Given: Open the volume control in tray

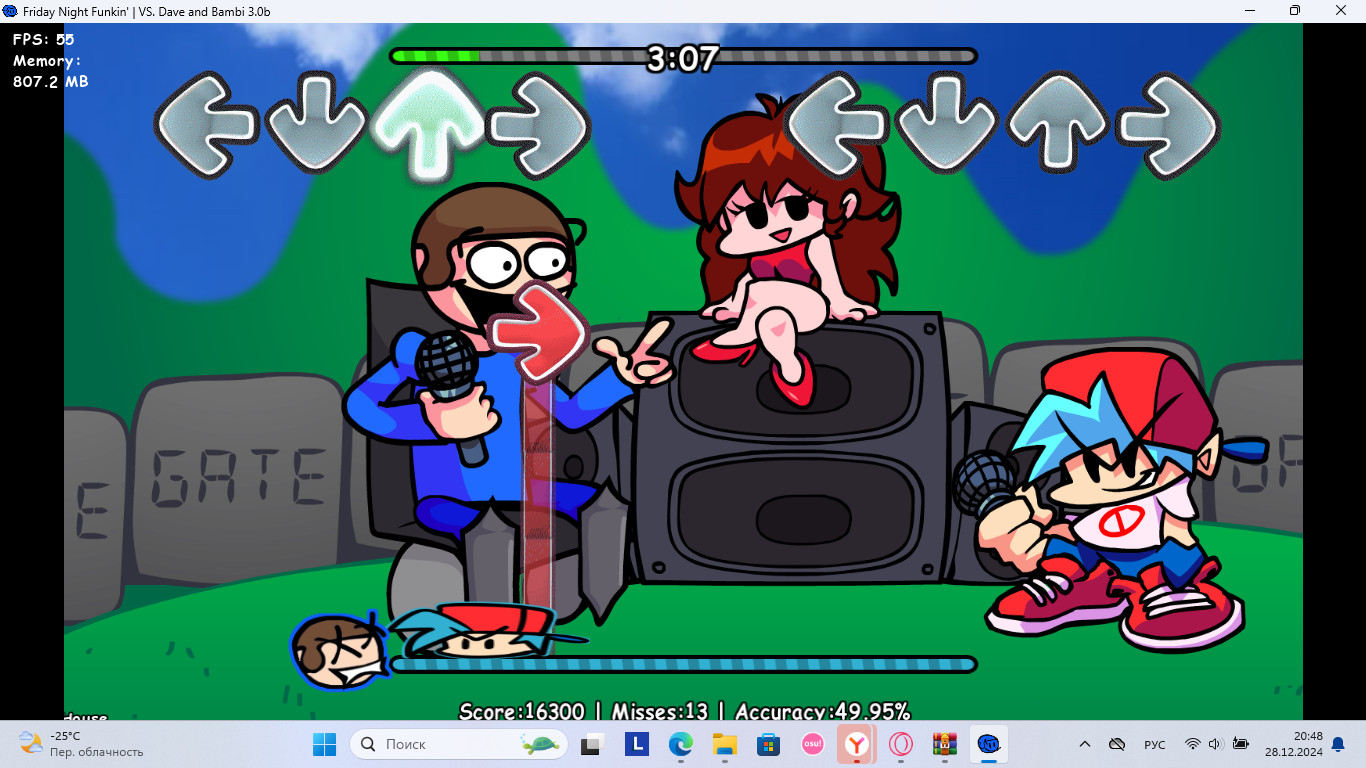Looking at the screenshot, I should [x=1216, y=744].
